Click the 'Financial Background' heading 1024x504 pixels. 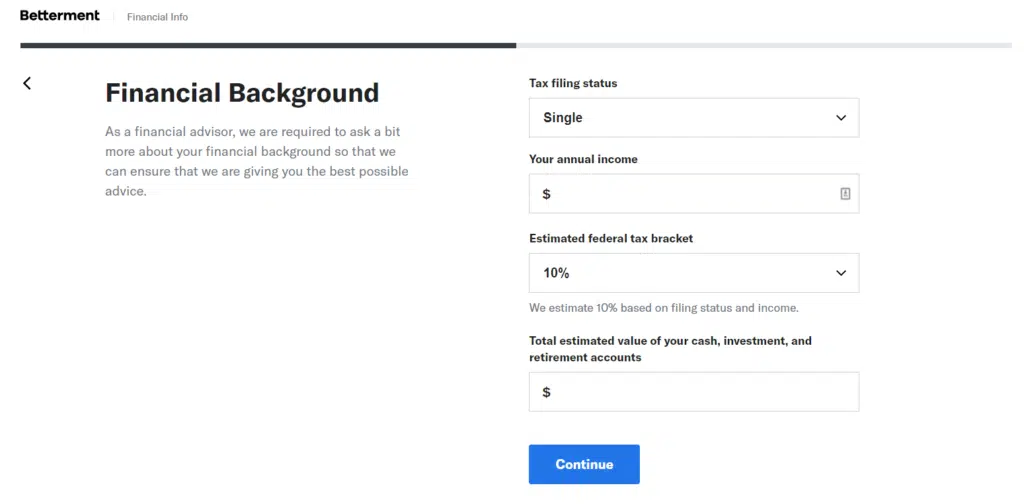(x=242, y=93)
